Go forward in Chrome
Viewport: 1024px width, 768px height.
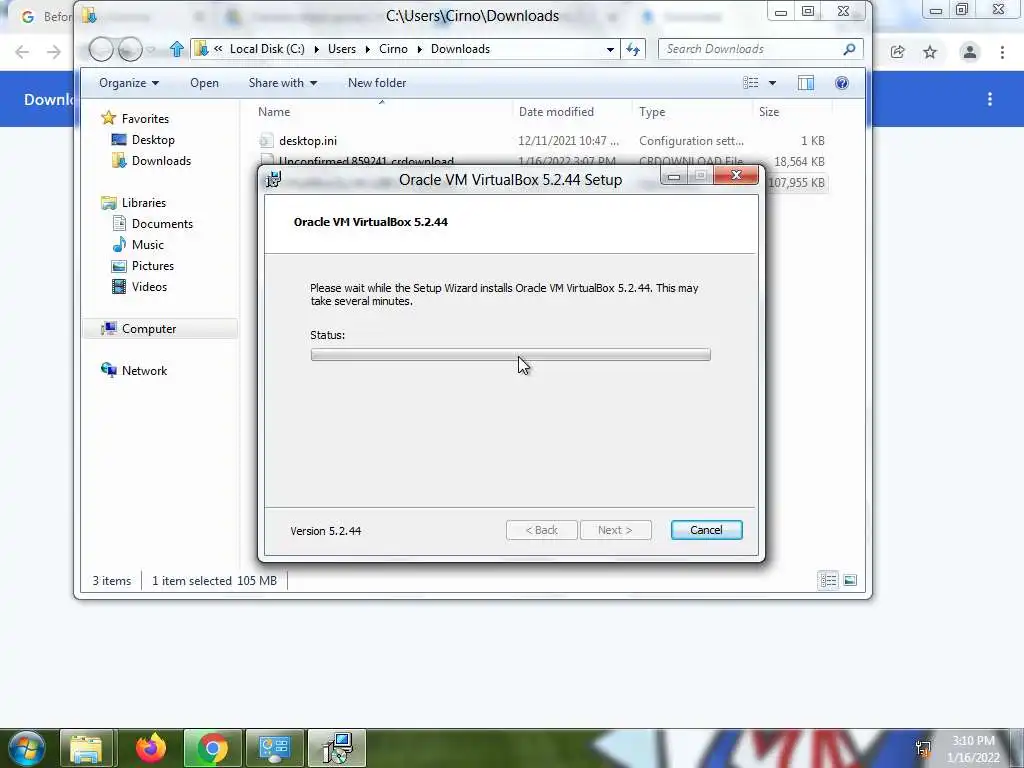pos(54,52)
